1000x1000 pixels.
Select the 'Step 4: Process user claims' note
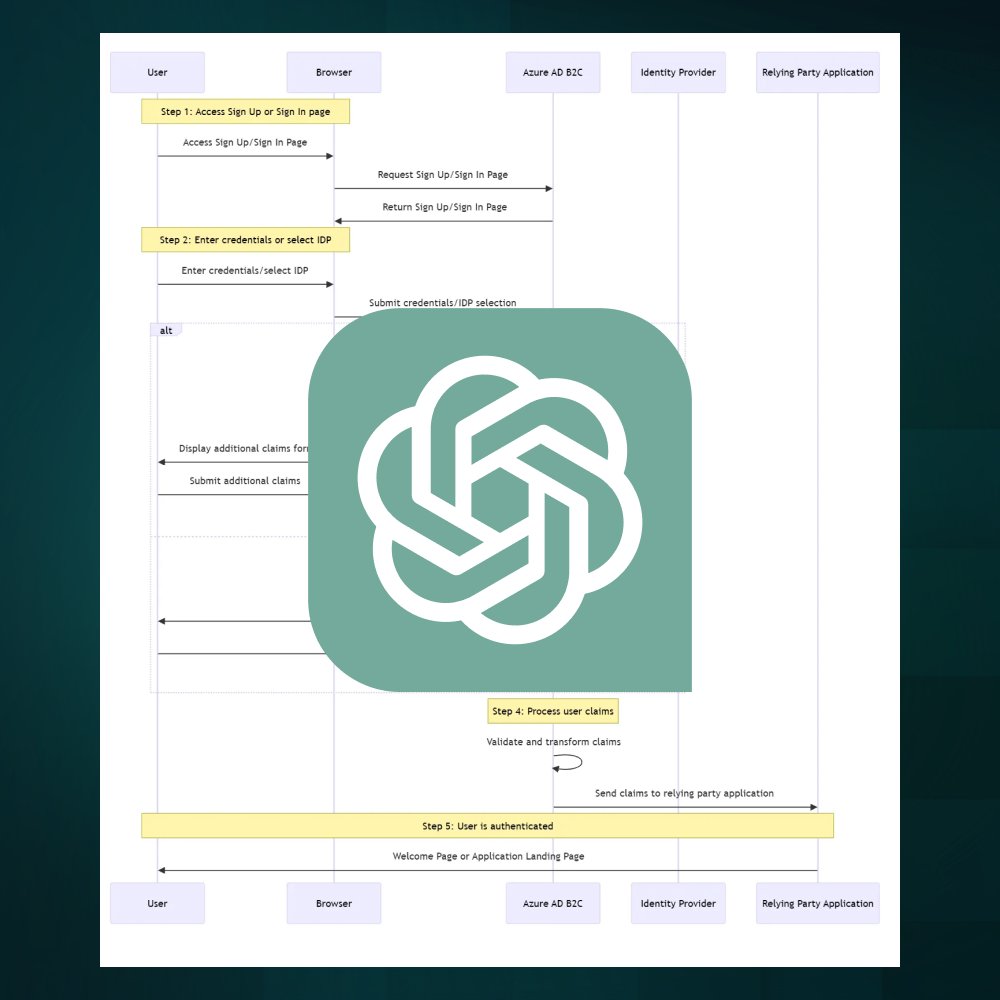click(x=553, y=711)
